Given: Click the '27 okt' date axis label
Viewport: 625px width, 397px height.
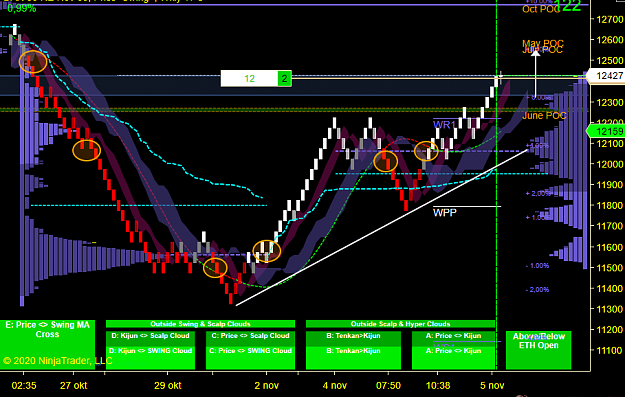Looking at the screenshot, I should click(x=74, y=385).
